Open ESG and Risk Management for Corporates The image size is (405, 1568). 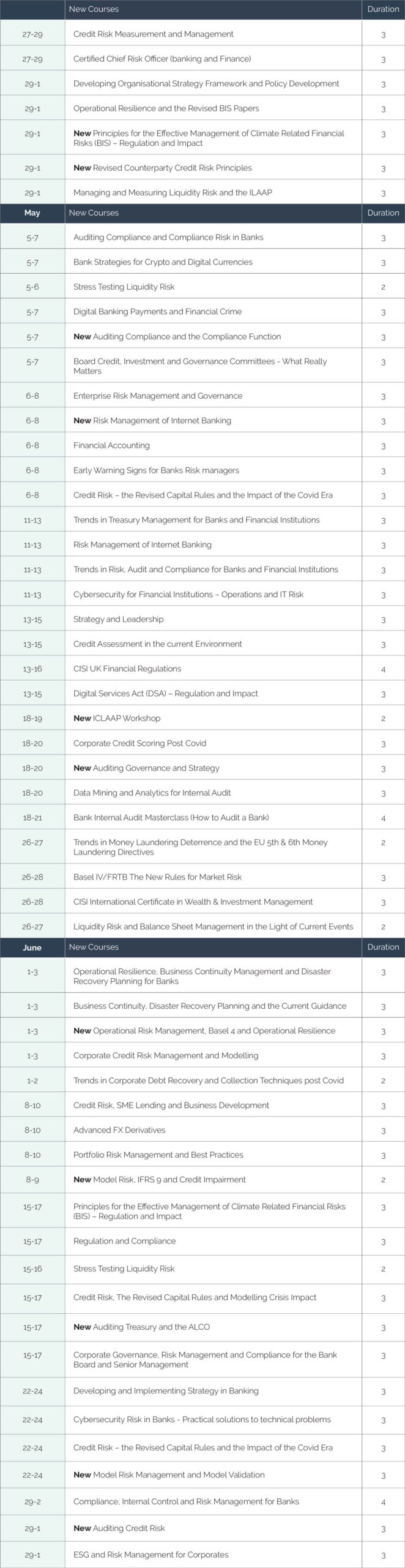tap(150, 1555)
